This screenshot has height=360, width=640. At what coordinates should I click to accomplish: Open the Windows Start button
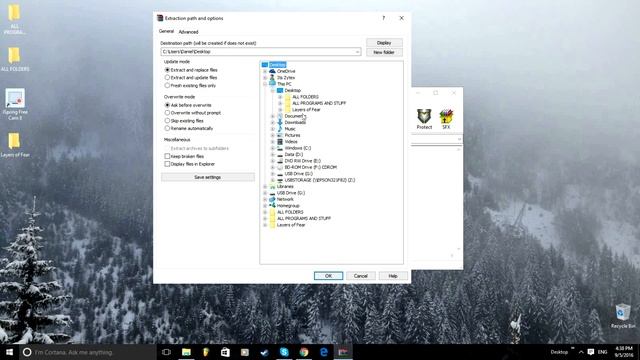(x=9, y=352)
